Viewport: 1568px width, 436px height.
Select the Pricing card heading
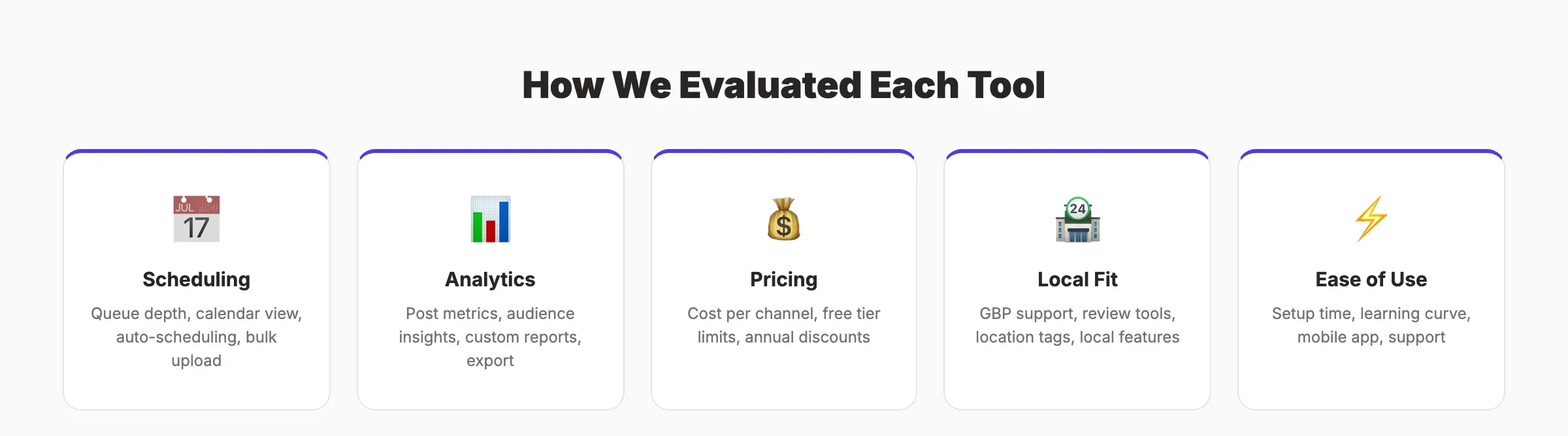click(x=784, y=279)
